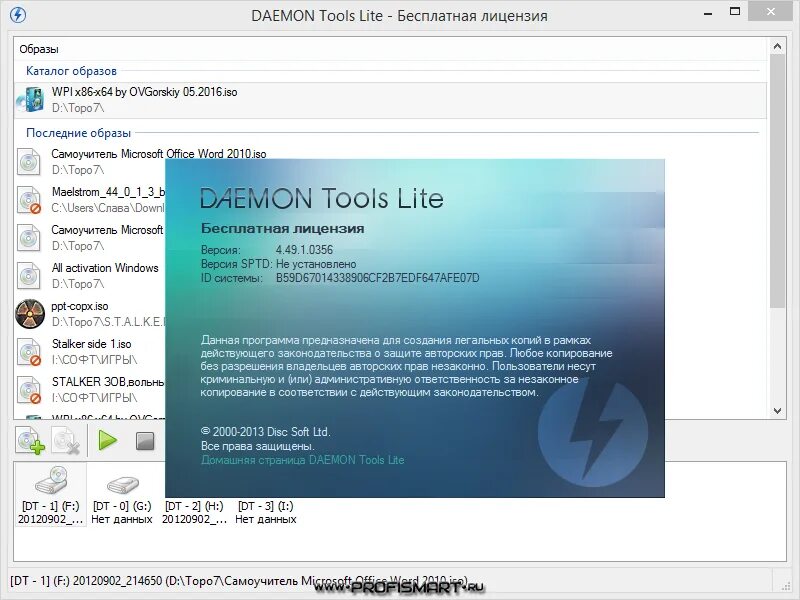The image size is (800, 600).
Task: Open Домашняя страница DAEMON Tools Lite link
Action: (303, 460)
